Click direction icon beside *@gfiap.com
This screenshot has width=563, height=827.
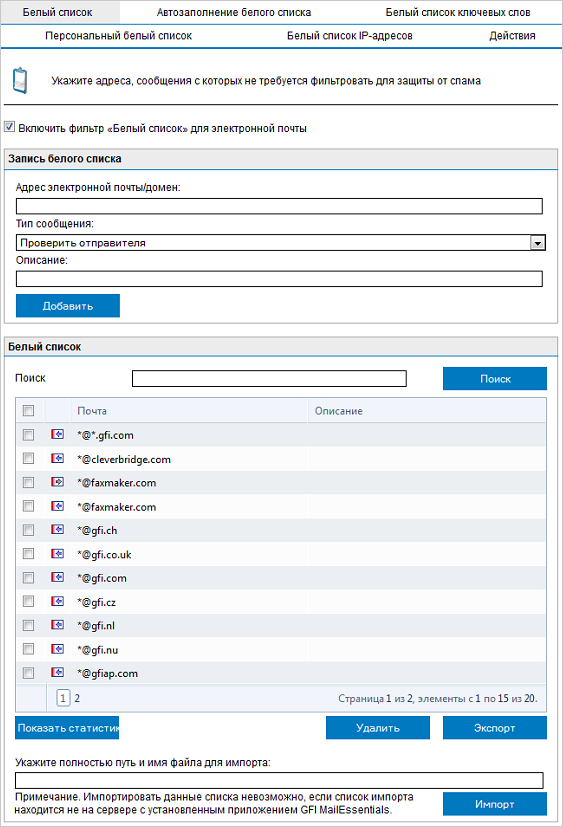58,672
